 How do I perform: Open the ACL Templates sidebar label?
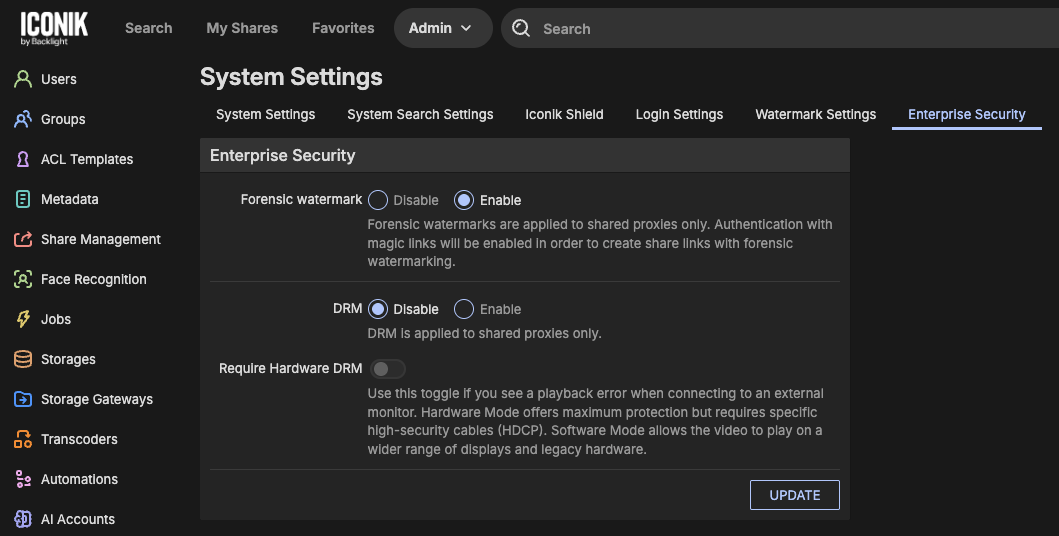[x=87, y=159]
